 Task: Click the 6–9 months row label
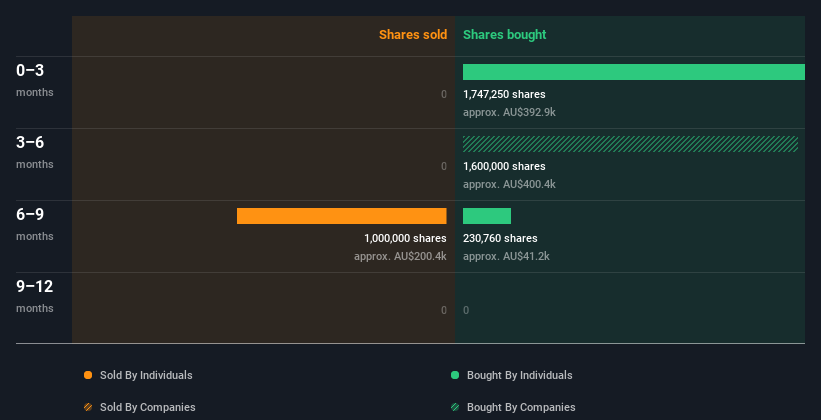point(35,224)
